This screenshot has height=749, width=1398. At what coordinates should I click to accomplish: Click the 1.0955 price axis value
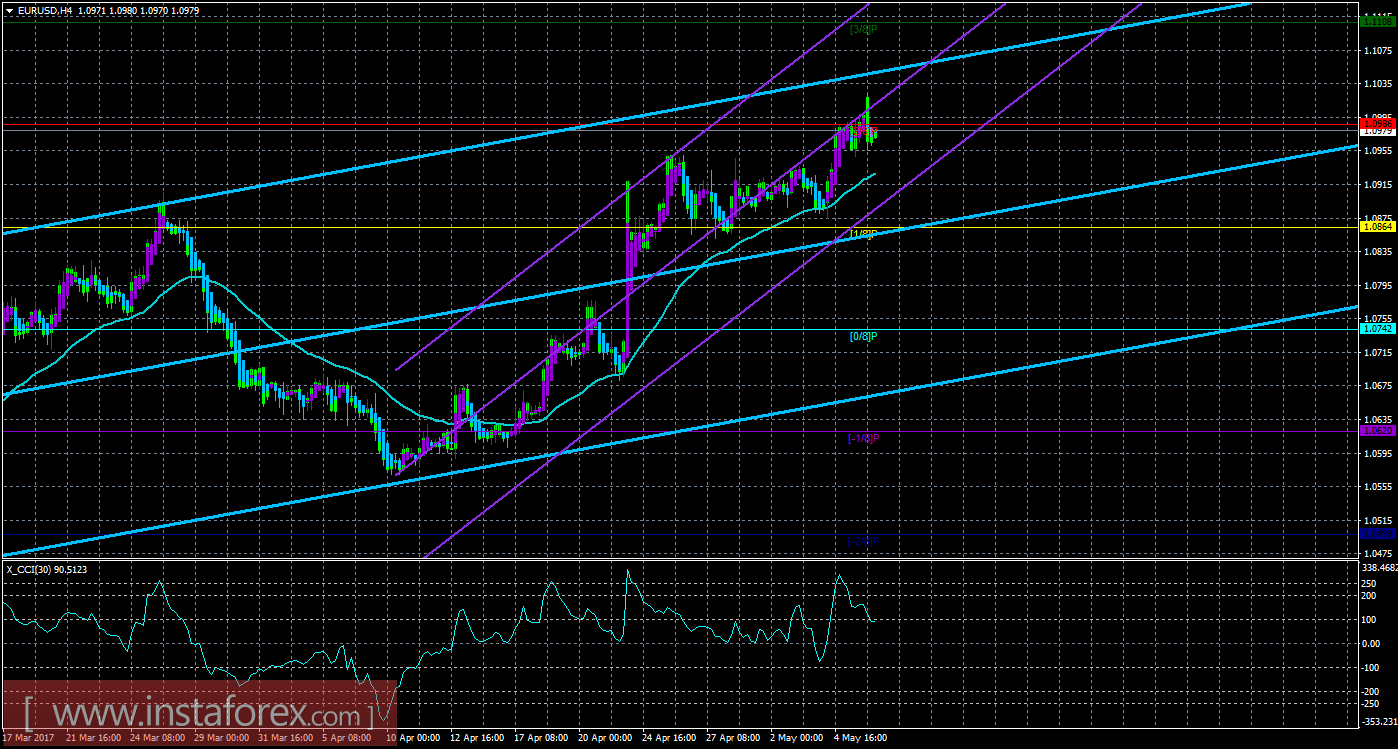1377,151
